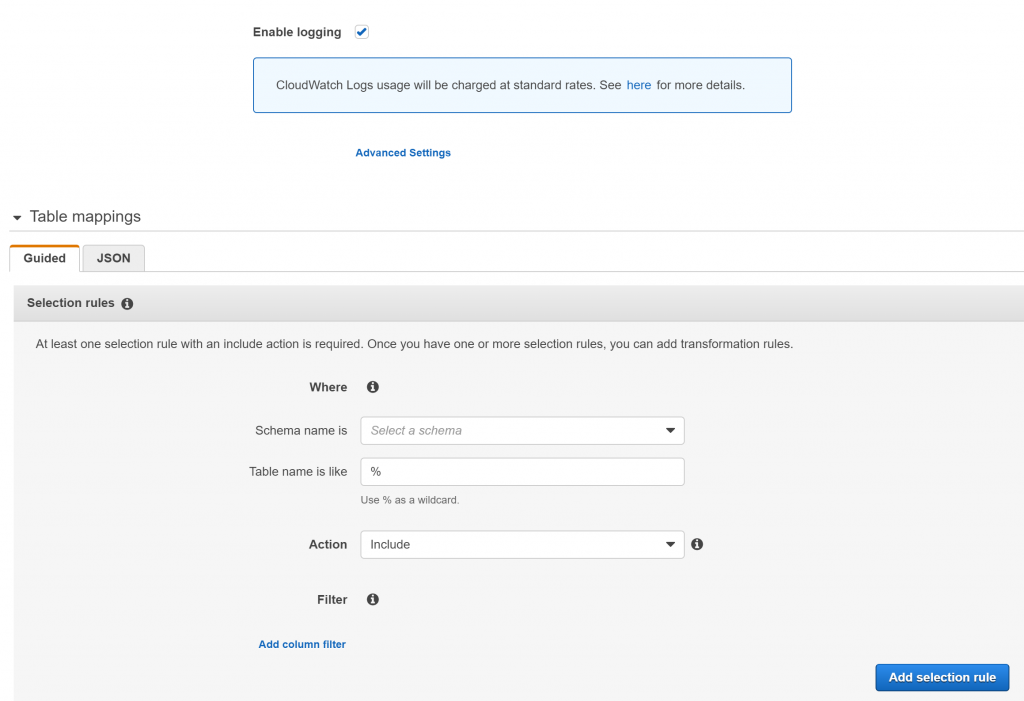
Task: Open the 'here' CloudWatch pricing link
Action: tap(638, 85)
